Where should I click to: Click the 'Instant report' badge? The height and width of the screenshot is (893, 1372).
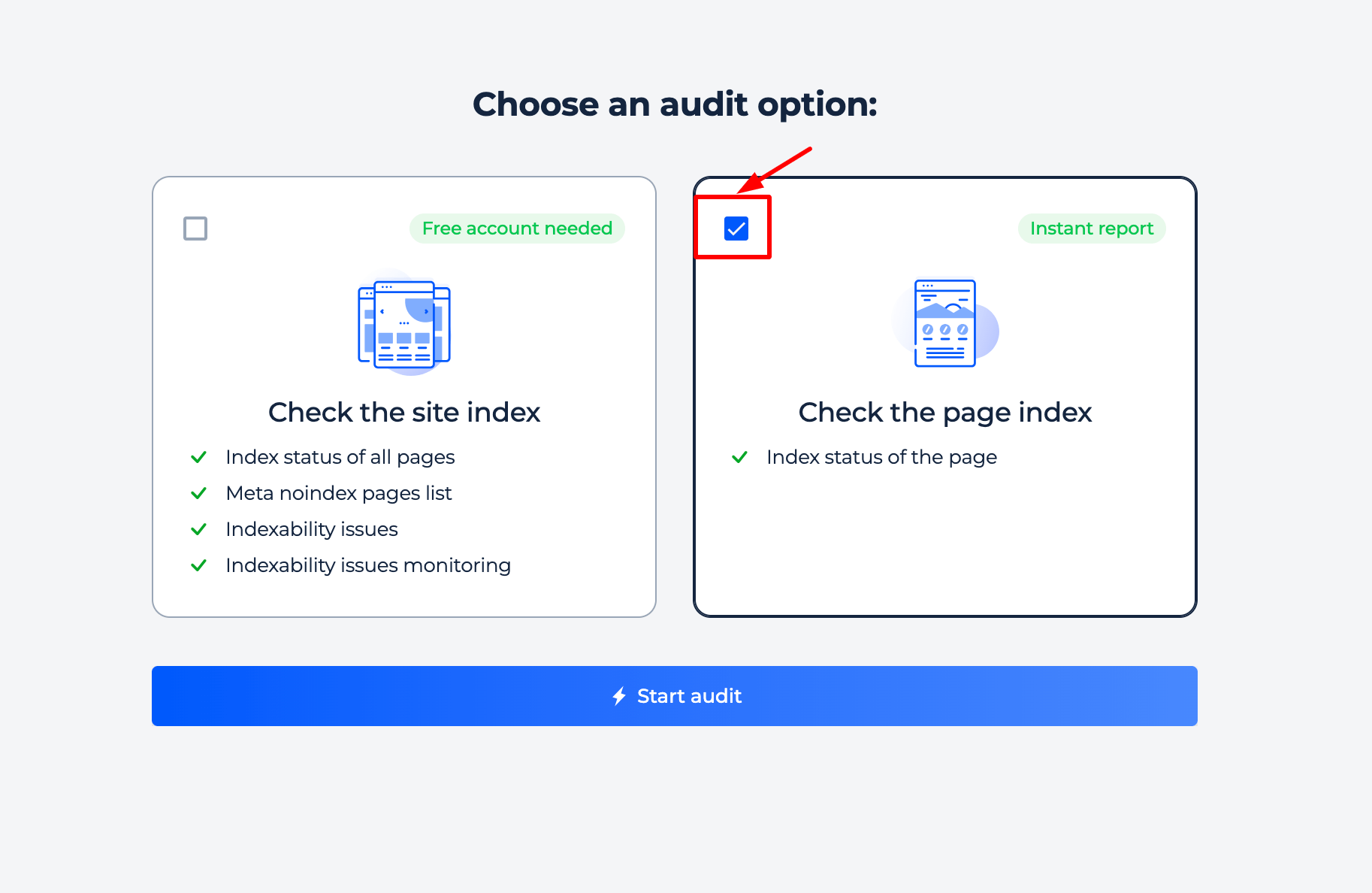click(x=1092, y=229)
